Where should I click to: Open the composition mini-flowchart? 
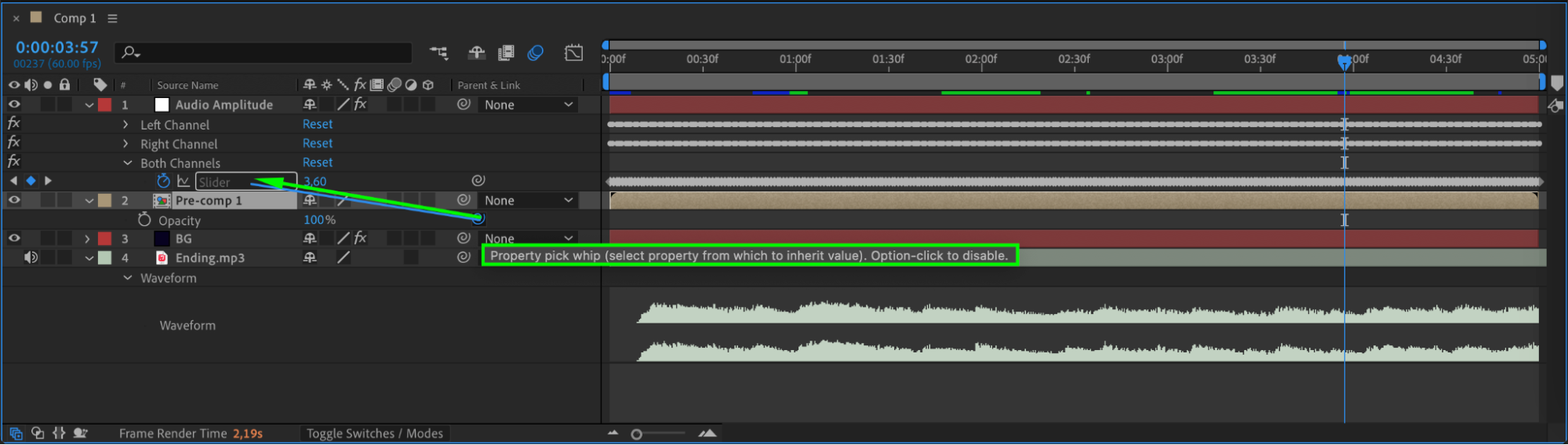[x=438, y=53]
